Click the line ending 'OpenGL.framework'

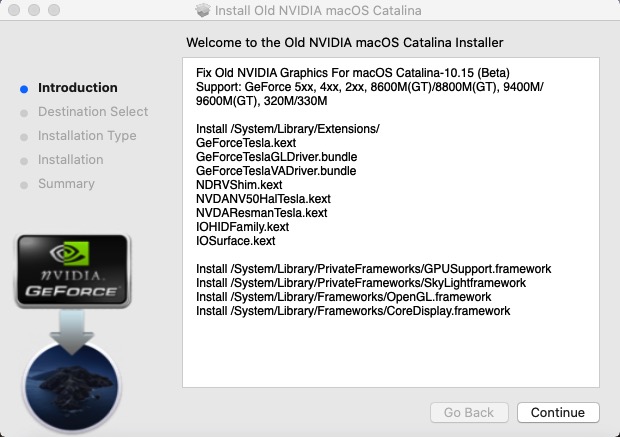click(x=343, y=297)
